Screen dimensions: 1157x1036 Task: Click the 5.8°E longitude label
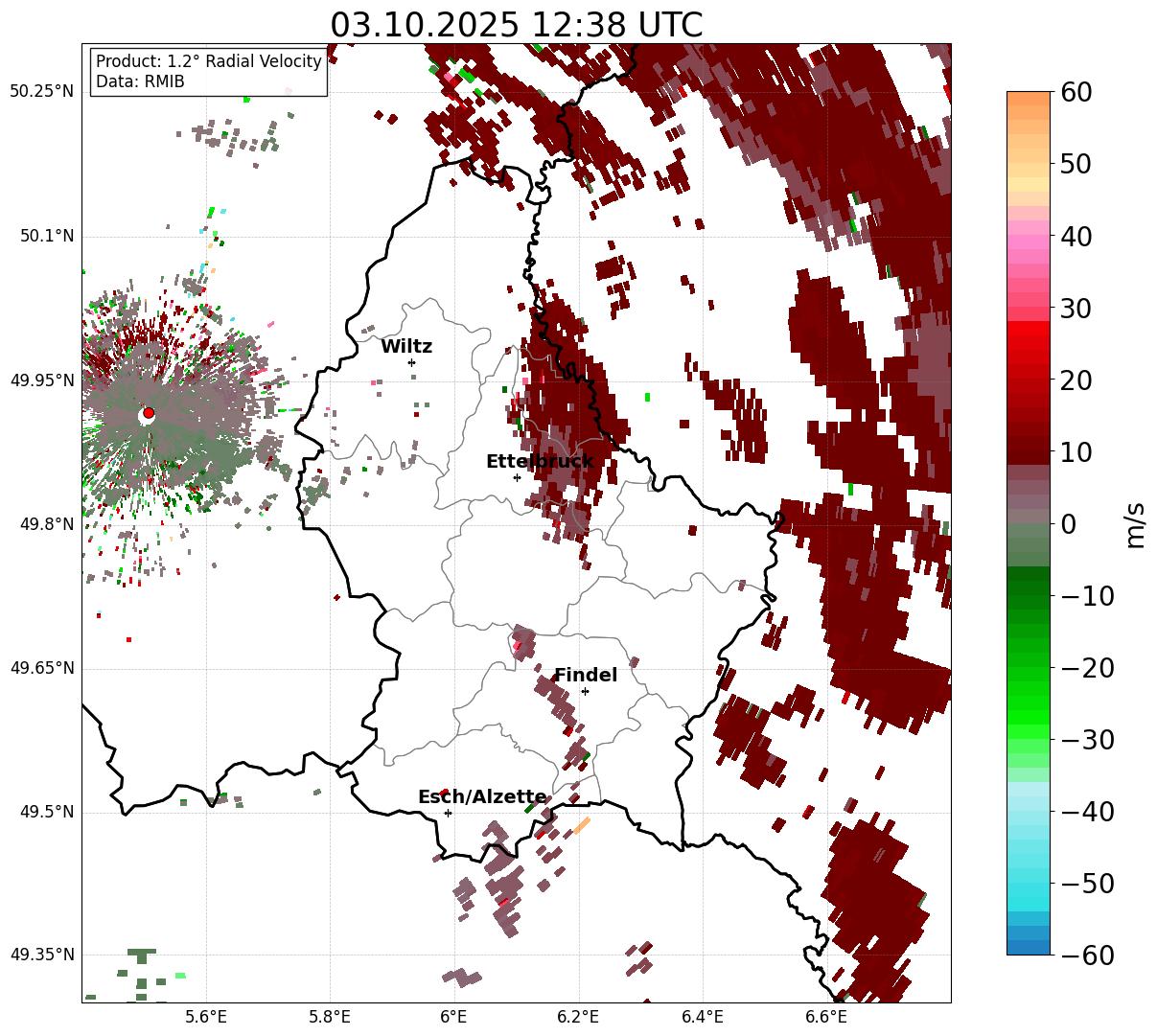click(x=331, y=1017)
